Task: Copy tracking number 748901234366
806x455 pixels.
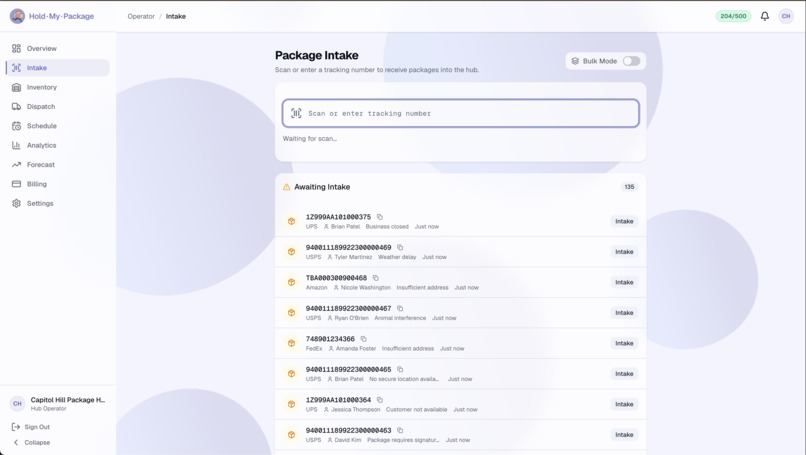Action: click(x=363, y=339)
